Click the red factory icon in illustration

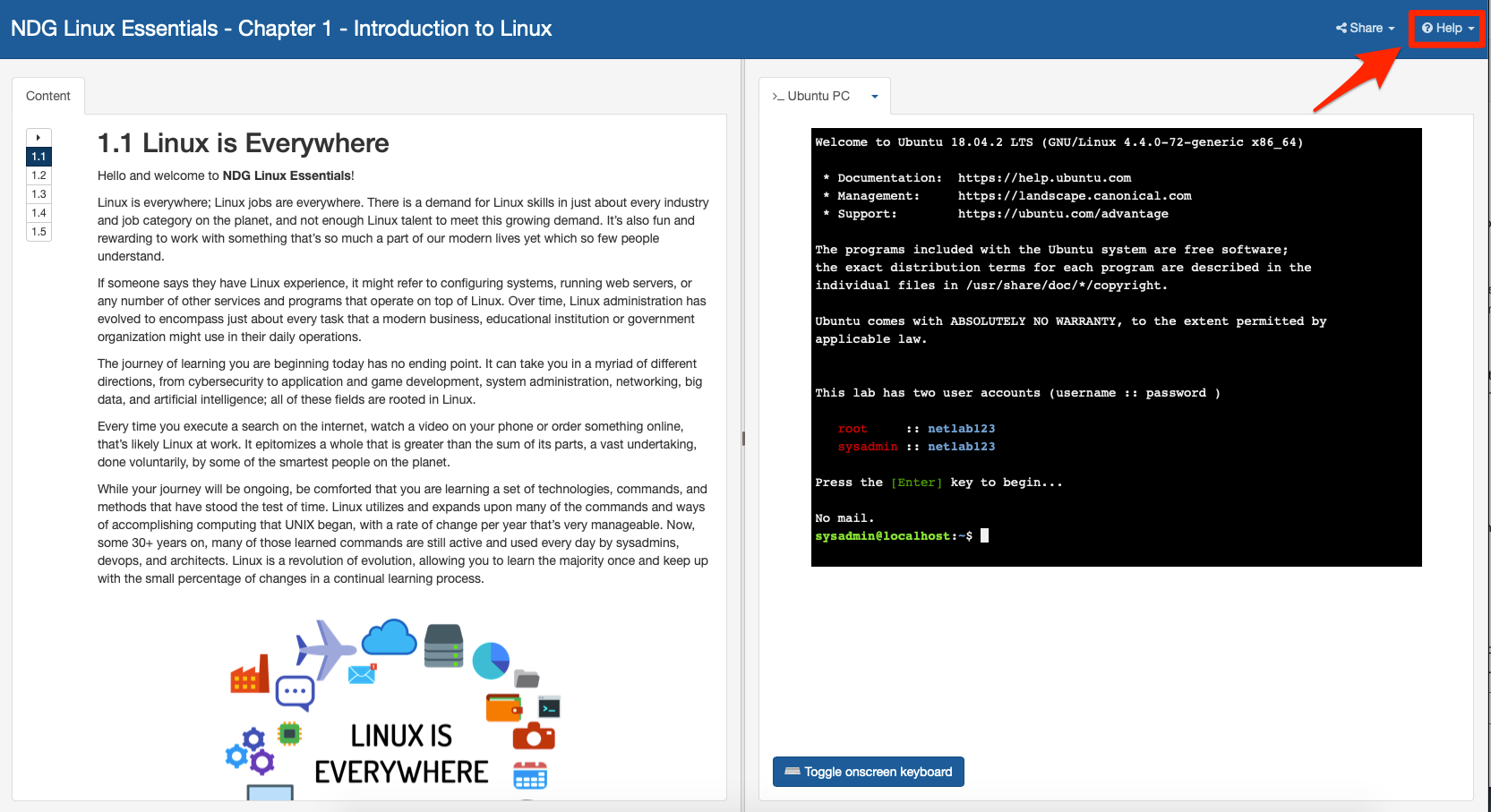pyautogui.click(x=250, y=674)
